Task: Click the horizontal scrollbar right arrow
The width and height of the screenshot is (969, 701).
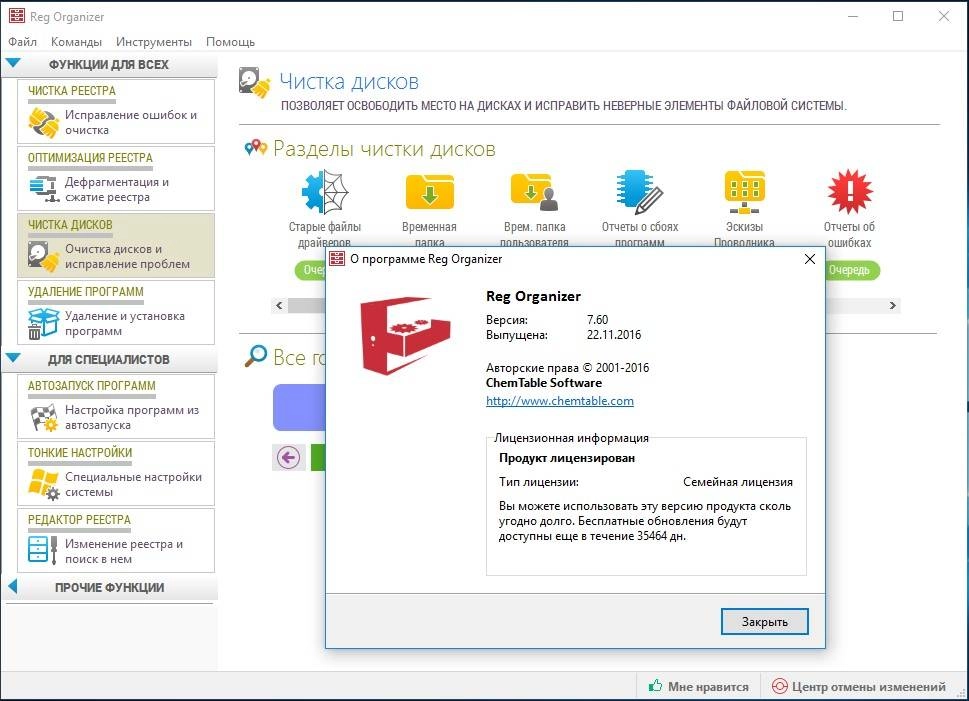Action: pos(892,305)
